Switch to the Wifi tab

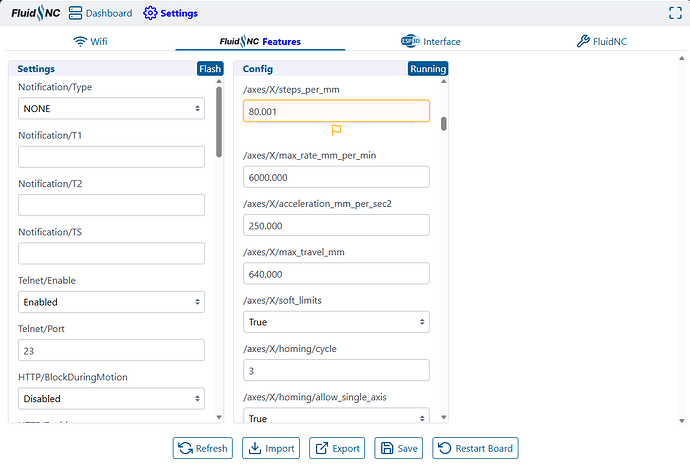coord(90,41)
